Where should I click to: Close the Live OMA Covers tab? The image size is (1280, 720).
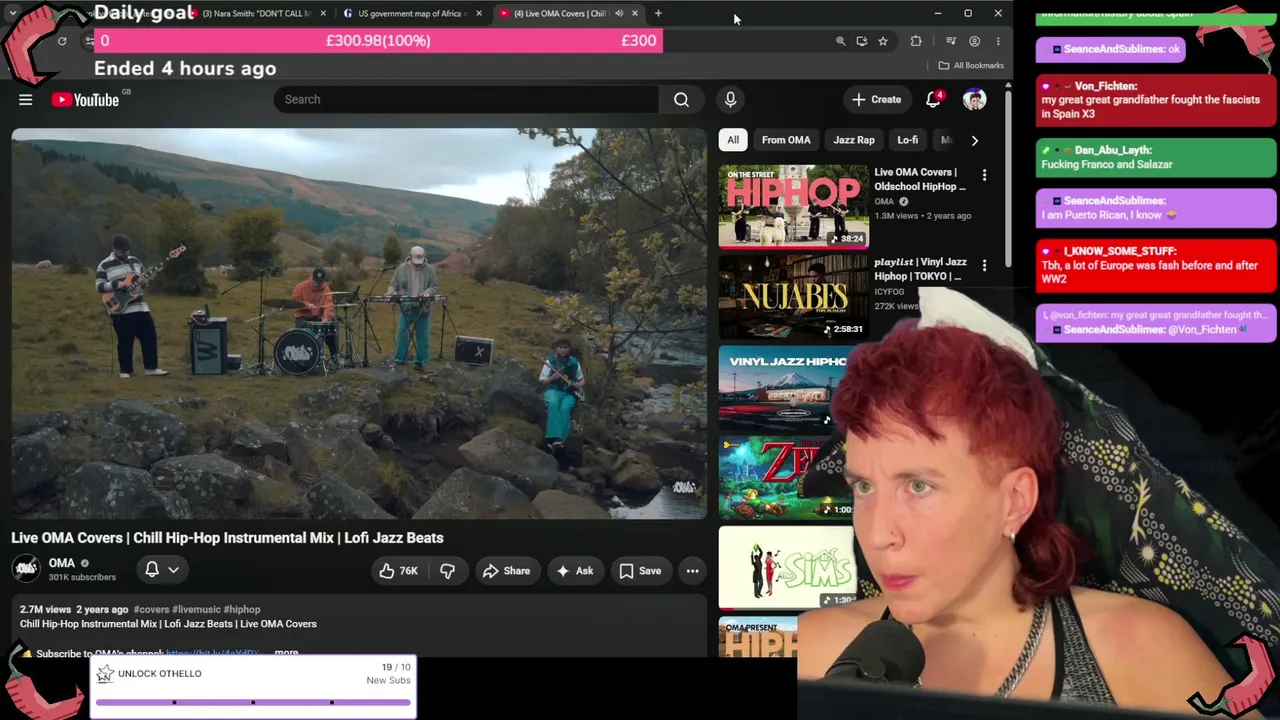[x=634, y=13]
